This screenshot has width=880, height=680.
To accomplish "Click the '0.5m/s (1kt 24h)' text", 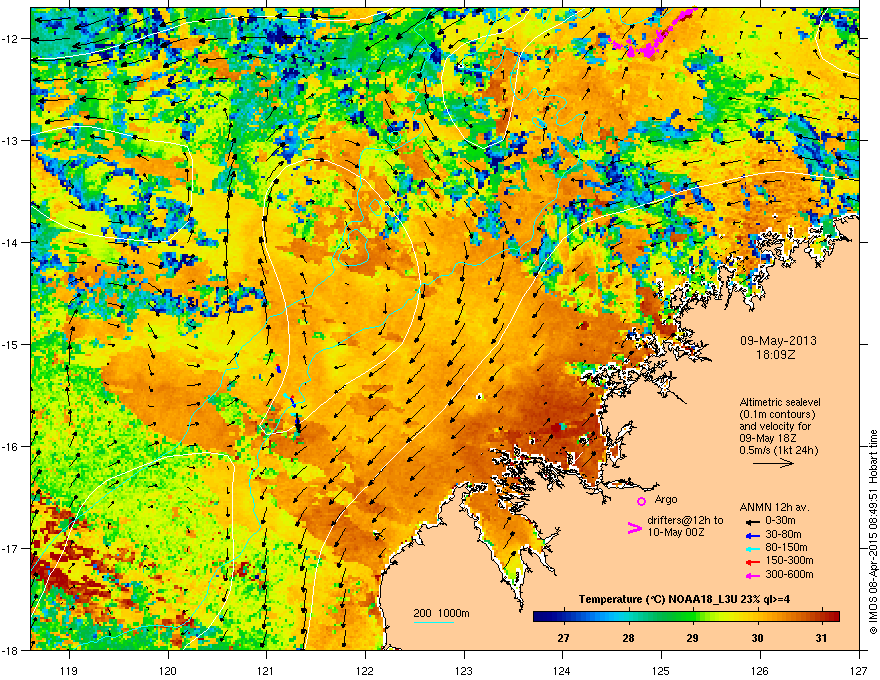I will 778,451.
